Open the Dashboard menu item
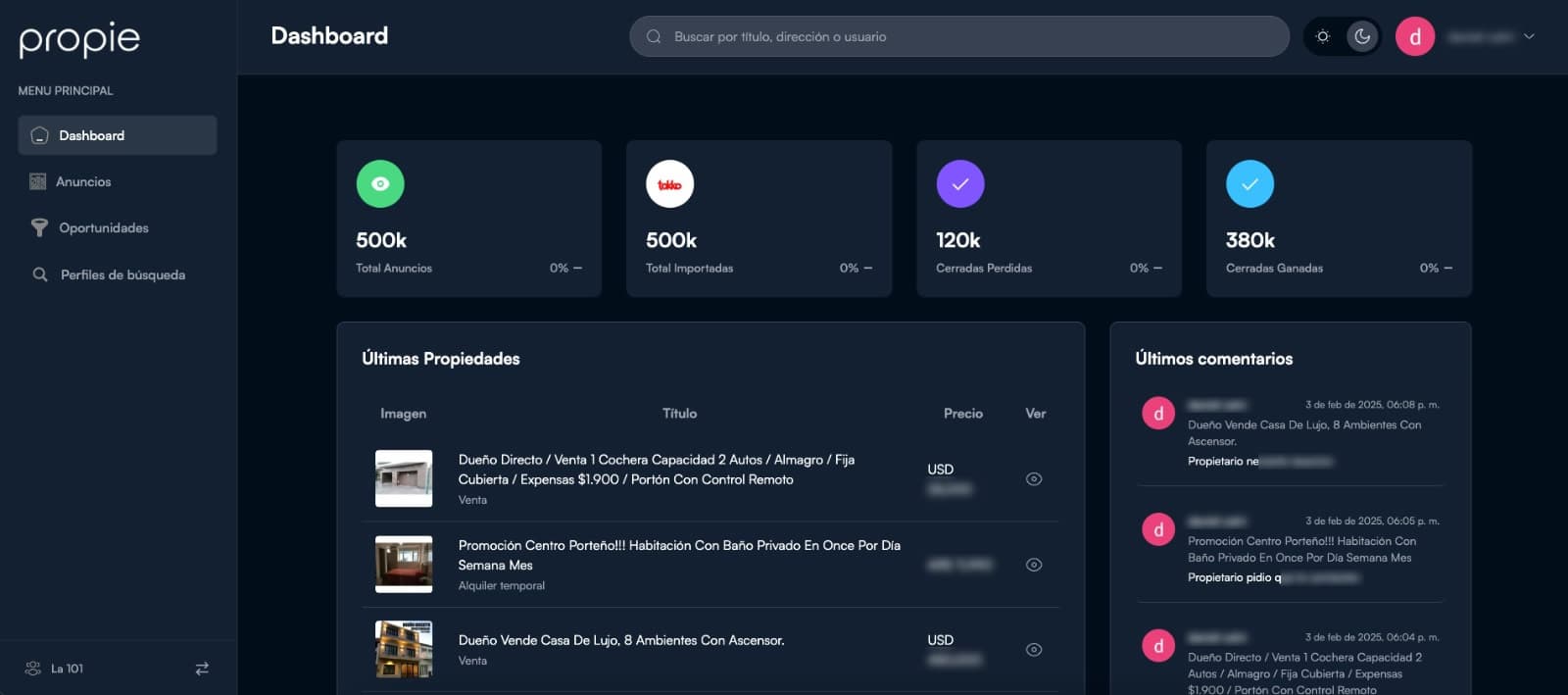This screenshot has height=695, width=1568. 118,135
